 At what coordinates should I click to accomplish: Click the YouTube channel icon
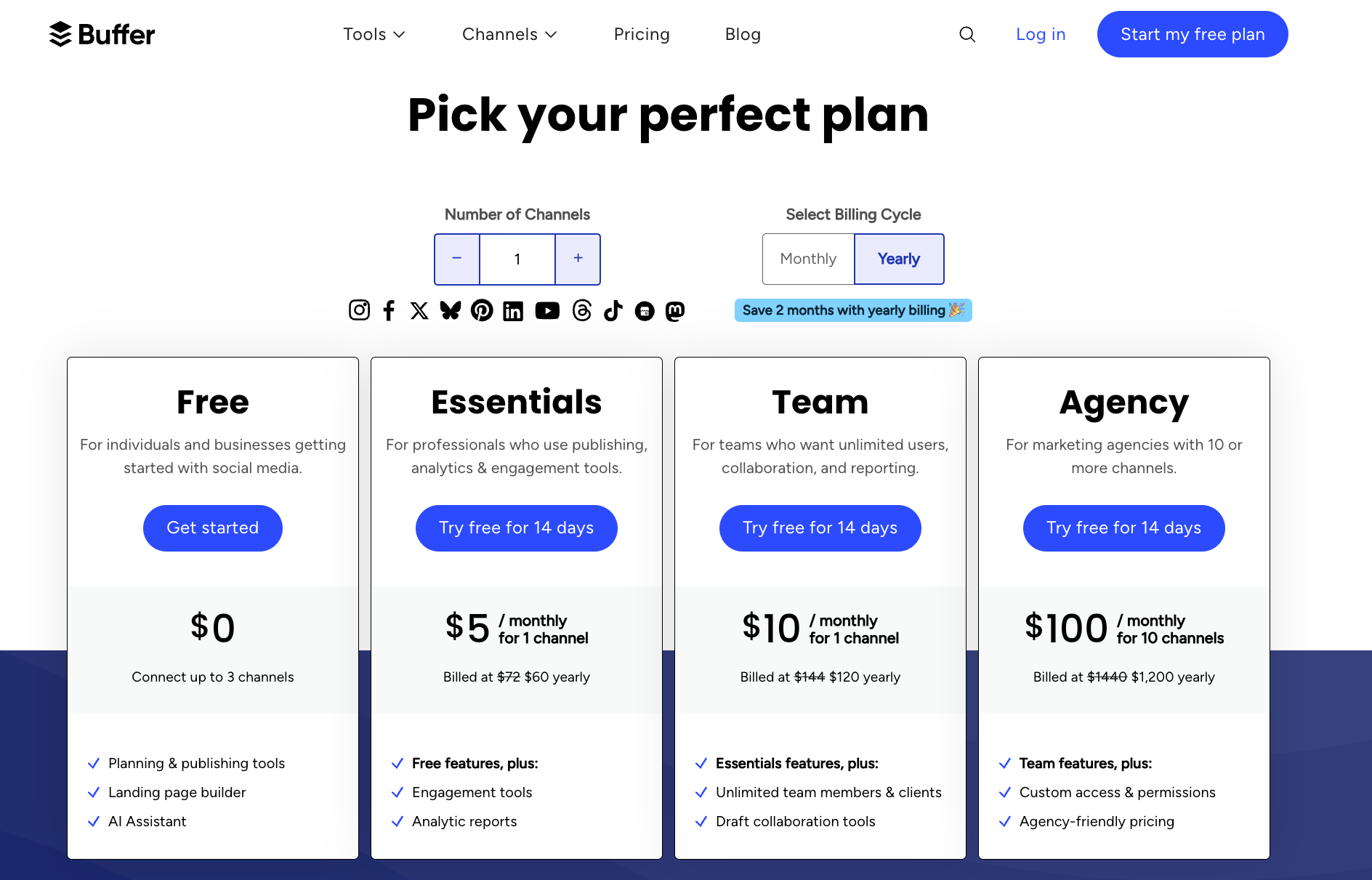(x=547, y=311)
